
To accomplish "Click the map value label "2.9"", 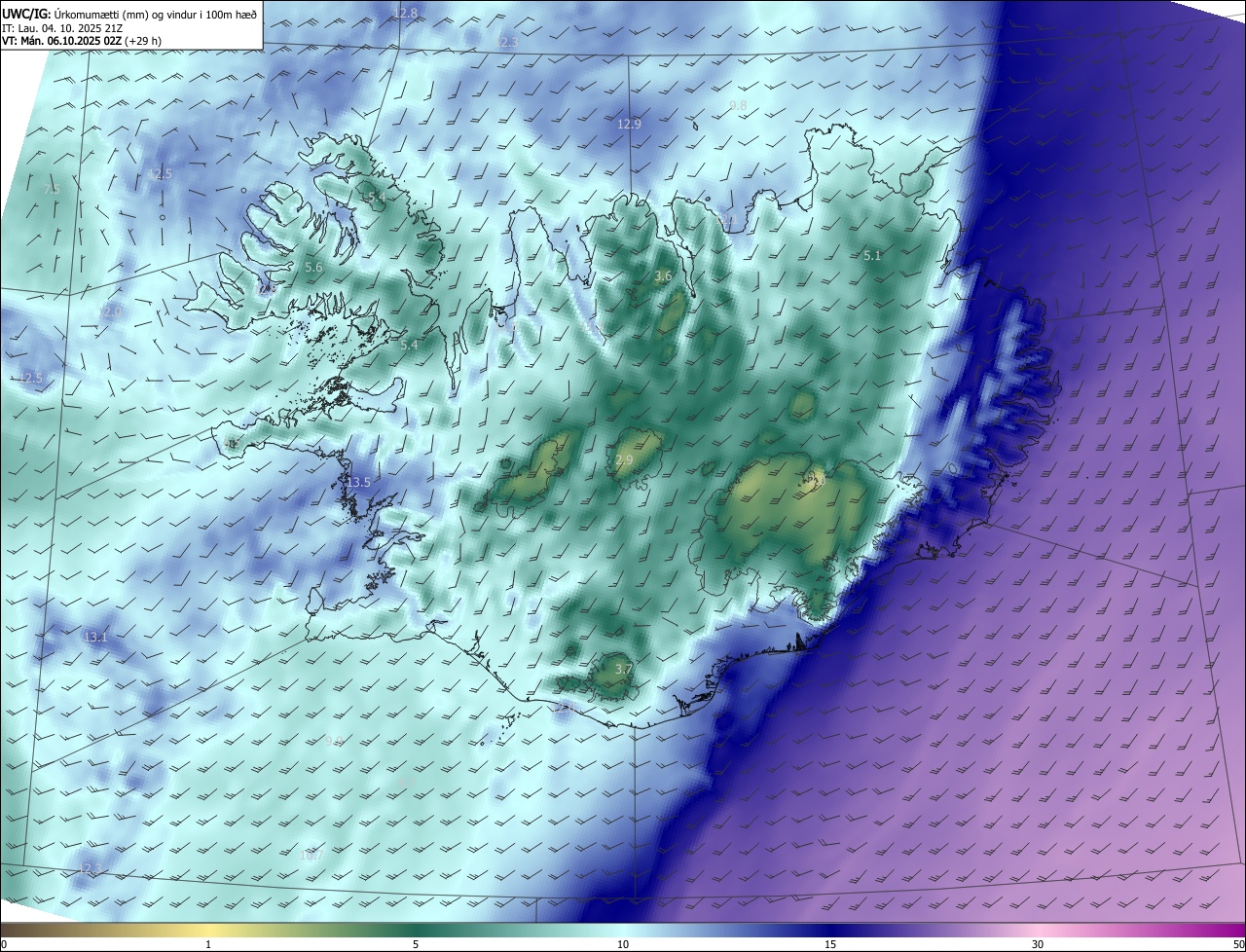I will click(624, 459).
